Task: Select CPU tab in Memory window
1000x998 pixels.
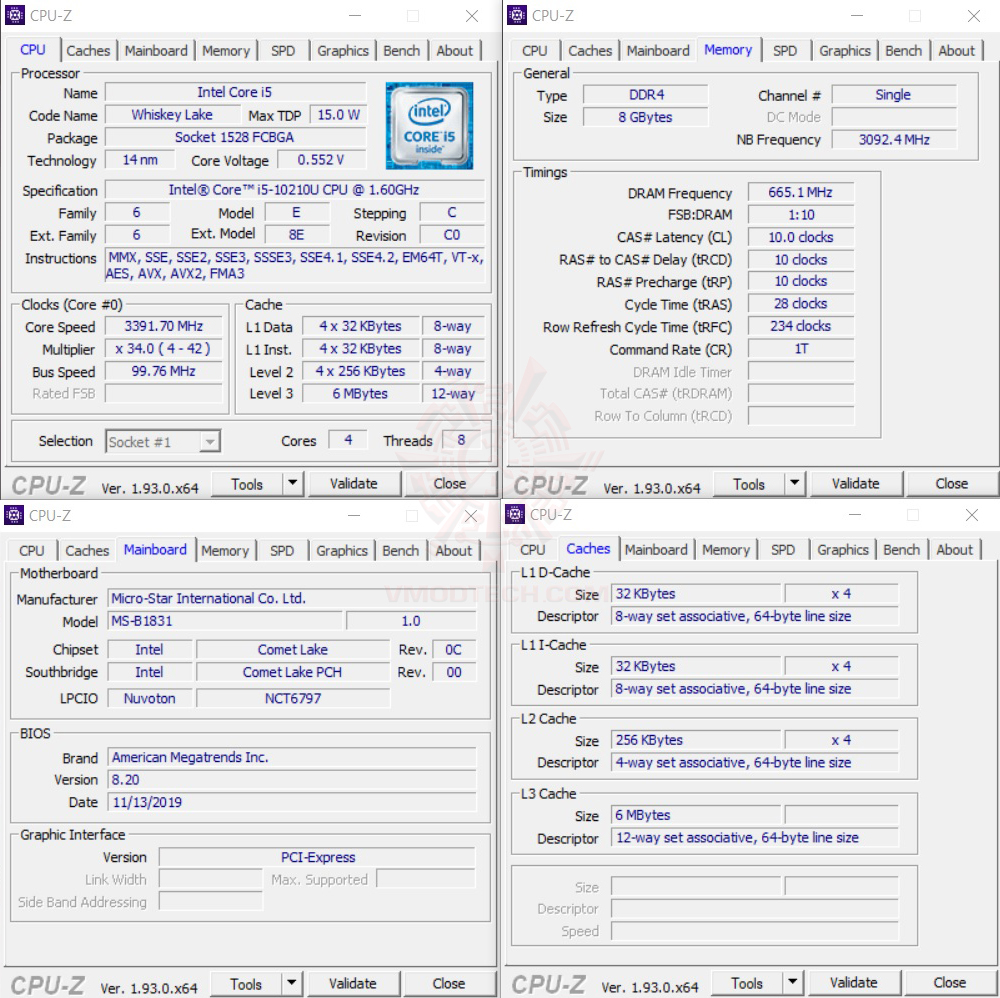Action: (x=534, y=50)
